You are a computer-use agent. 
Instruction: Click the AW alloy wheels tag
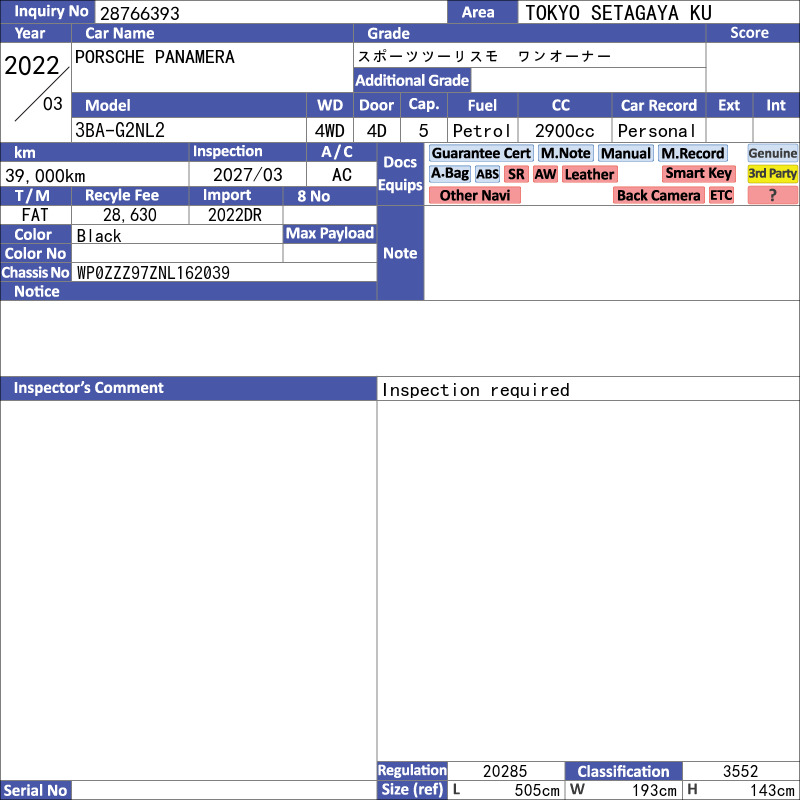(545, 174)
